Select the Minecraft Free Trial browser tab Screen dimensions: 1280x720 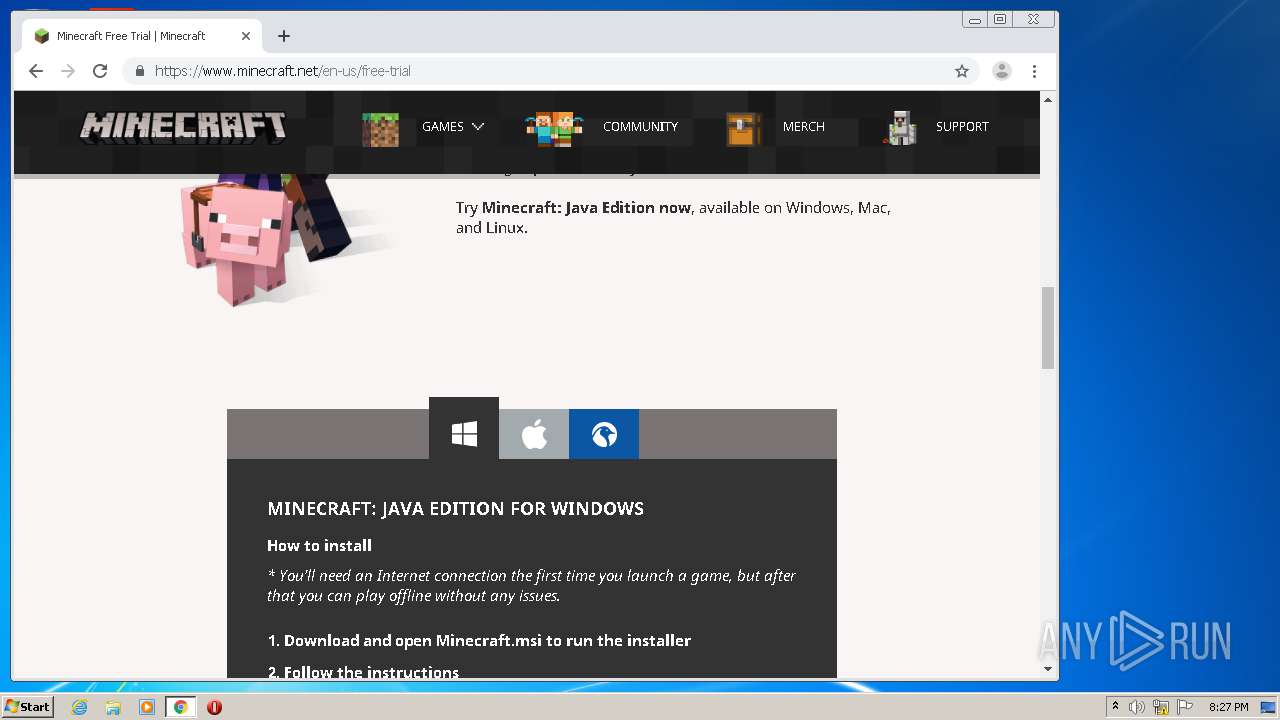[x=143, y=36]
